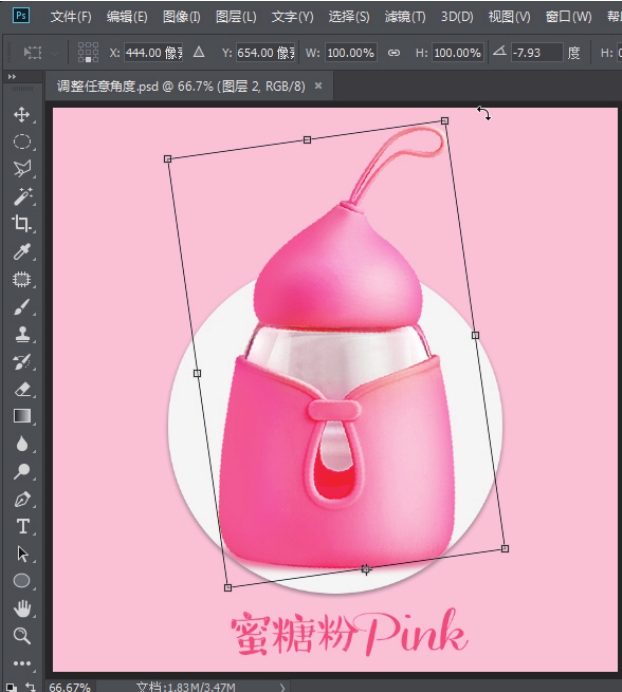Pick the Magic Wand tool

tap(21, 197)
